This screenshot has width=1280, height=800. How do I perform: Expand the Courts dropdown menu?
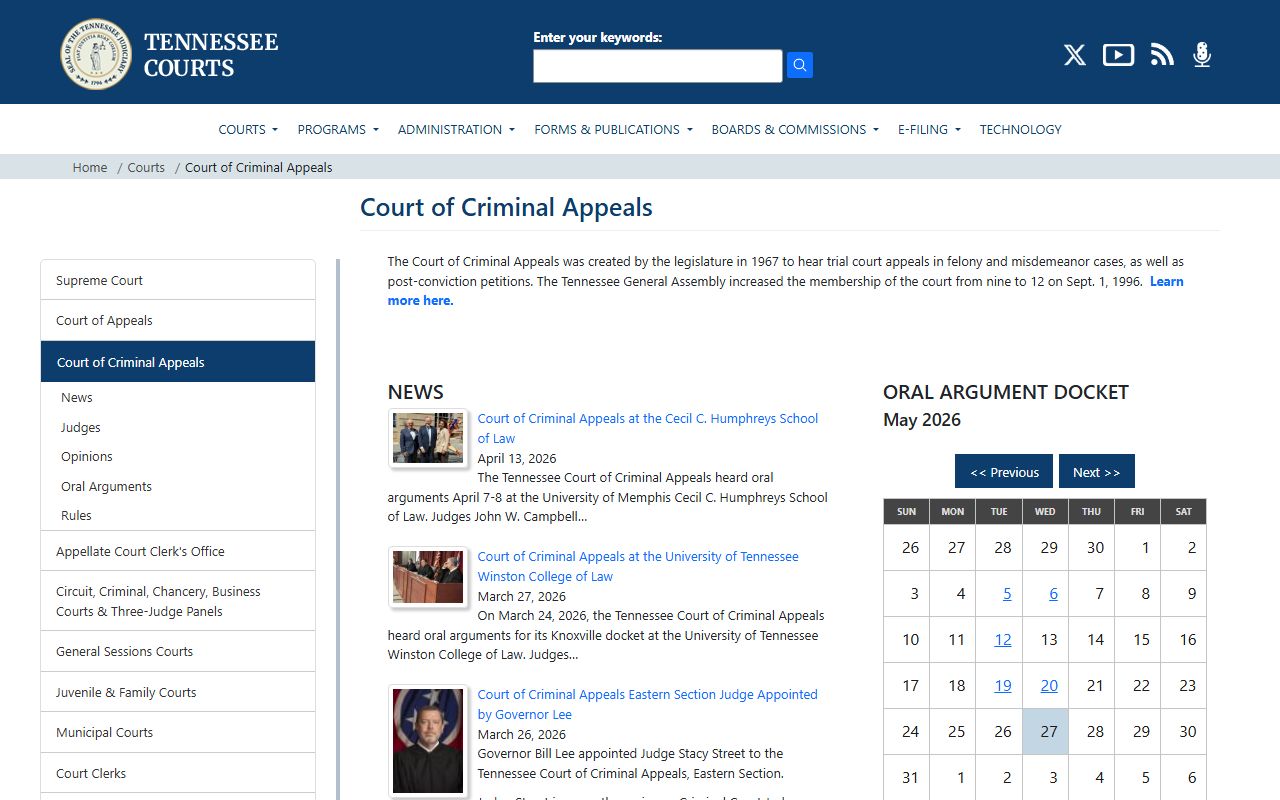pyautogui.click(x=248, y=129)
